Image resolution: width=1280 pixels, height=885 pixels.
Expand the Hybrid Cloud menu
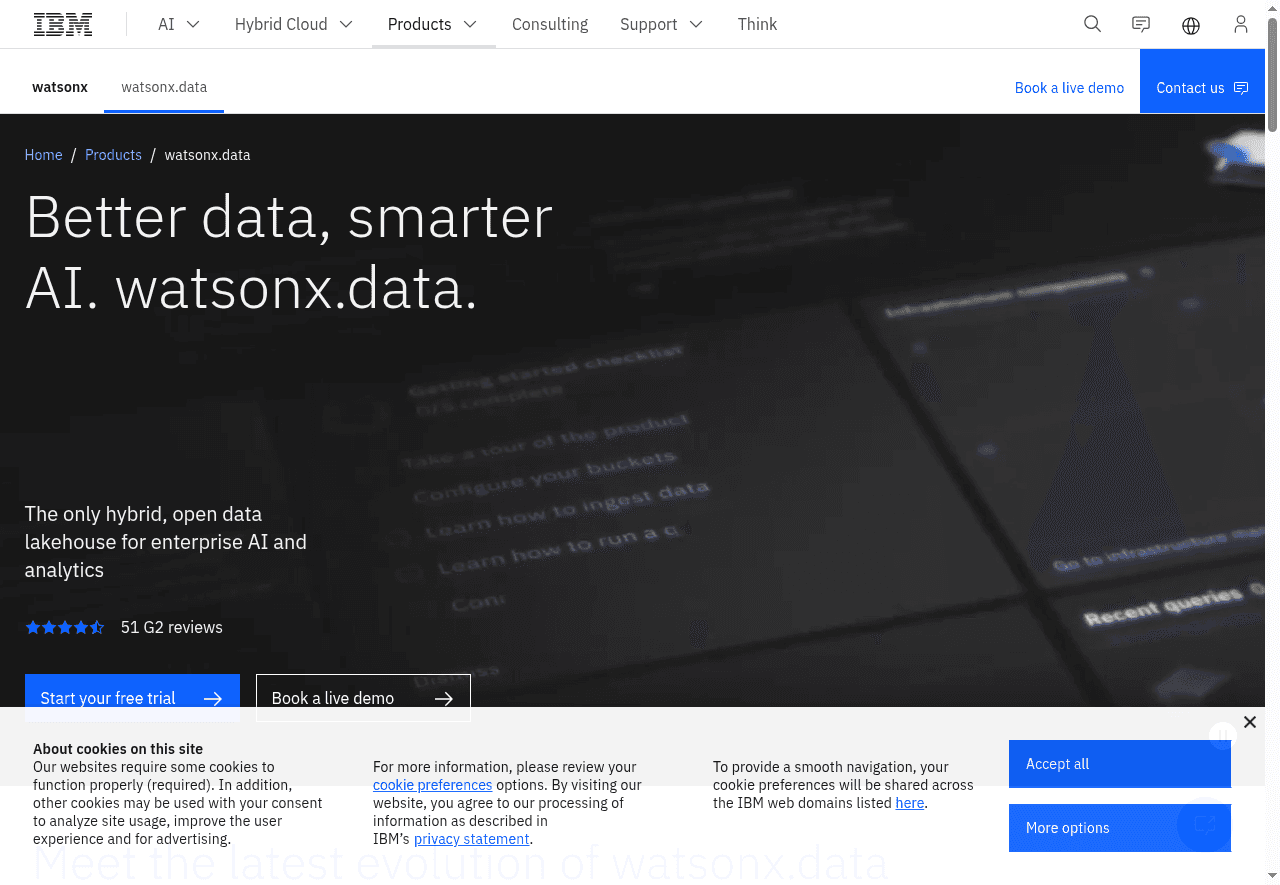click(x=293, y=24)
